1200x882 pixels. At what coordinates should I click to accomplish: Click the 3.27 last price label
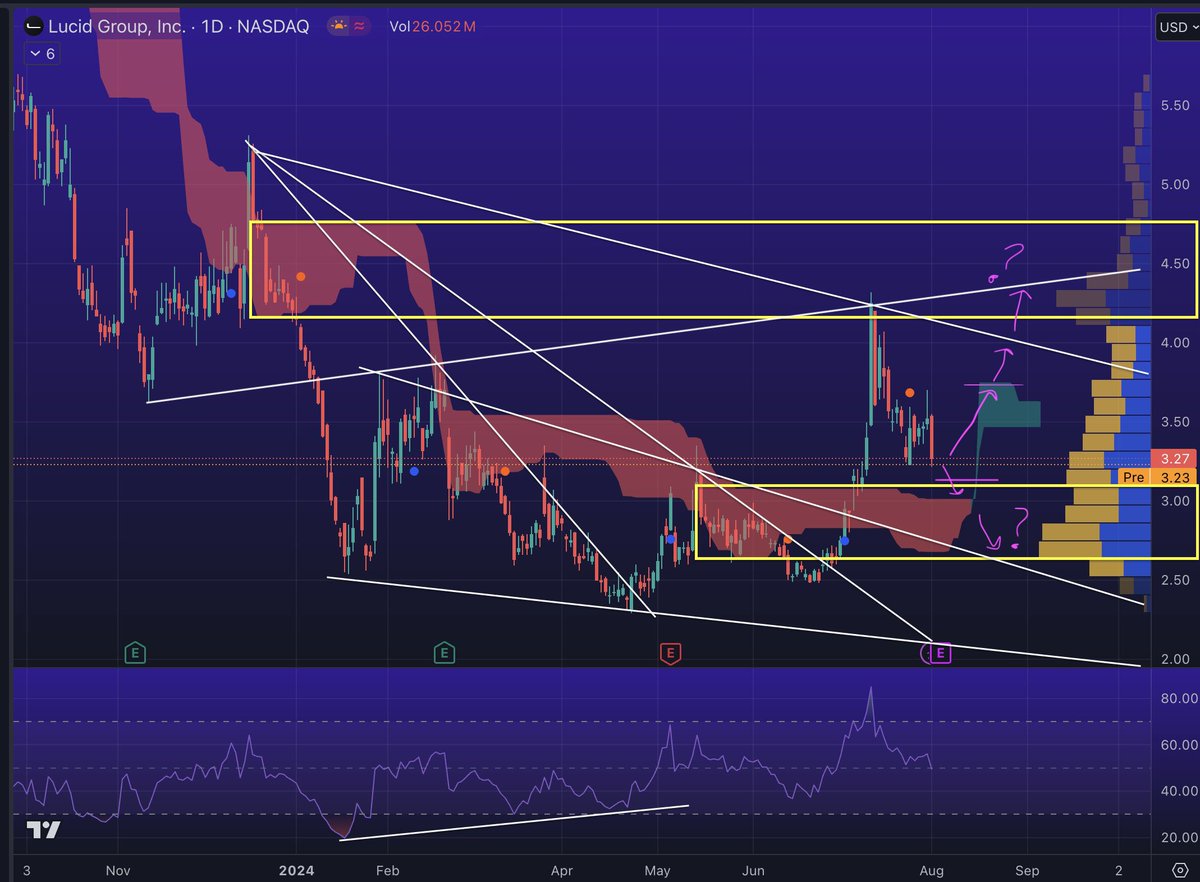pyautogui.click(x=1175, y=459)
